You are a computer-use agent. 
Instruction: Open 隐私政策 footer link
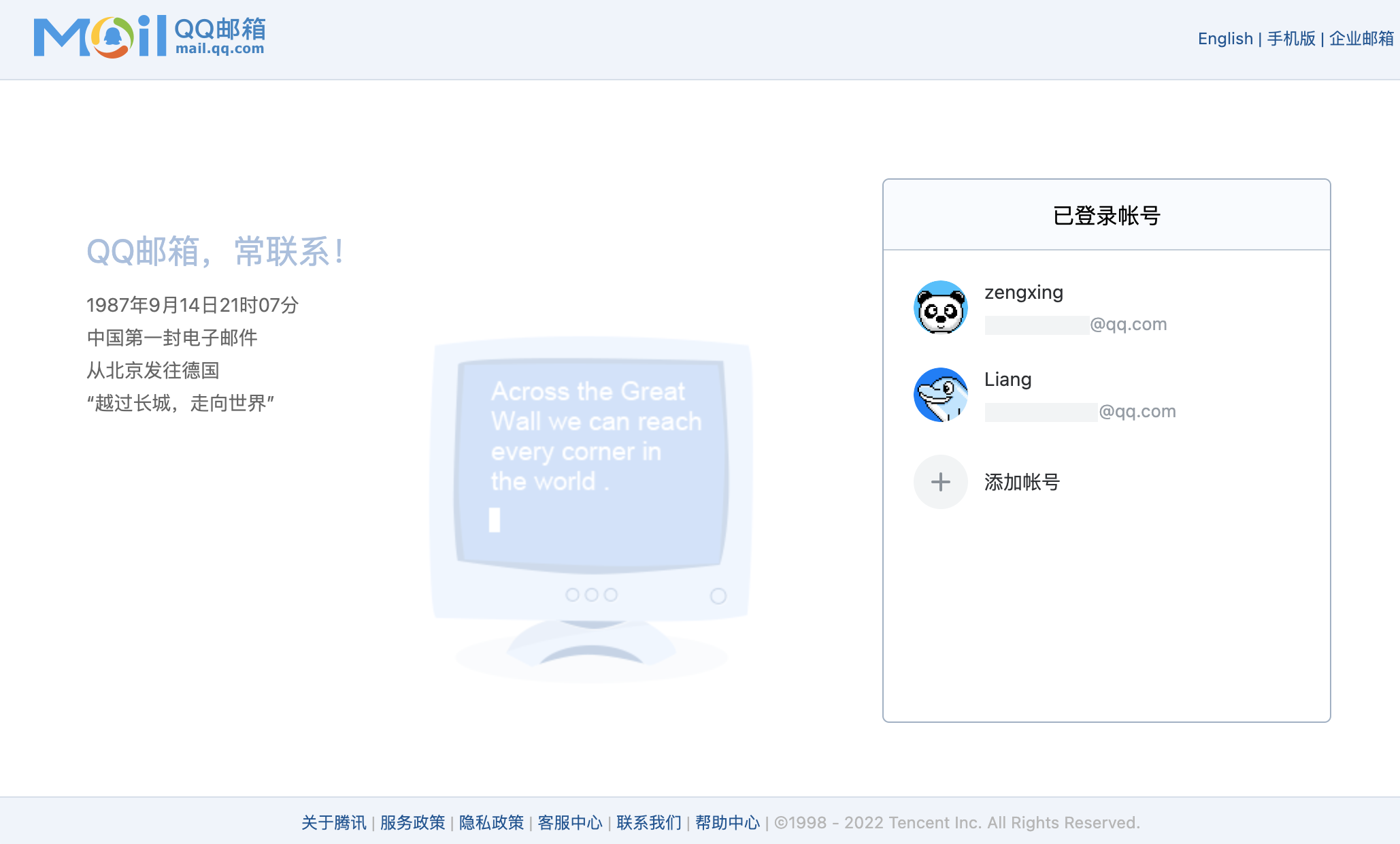click(492, 822)
